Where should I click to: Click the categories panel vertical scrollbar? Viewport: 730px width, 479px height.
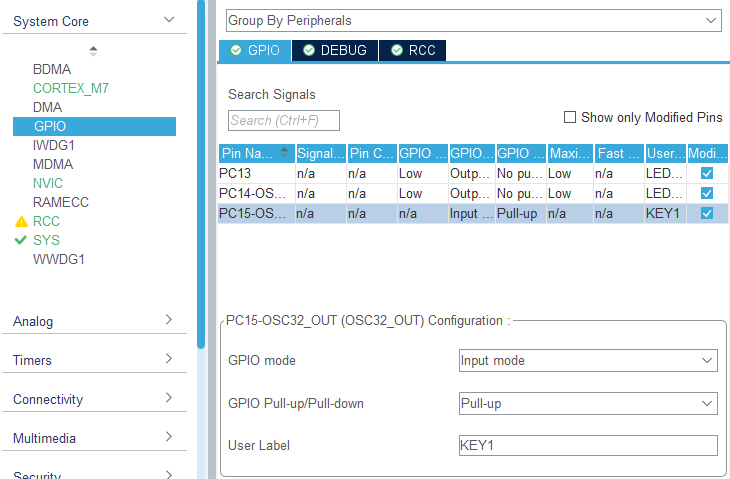tap(201, 175)
